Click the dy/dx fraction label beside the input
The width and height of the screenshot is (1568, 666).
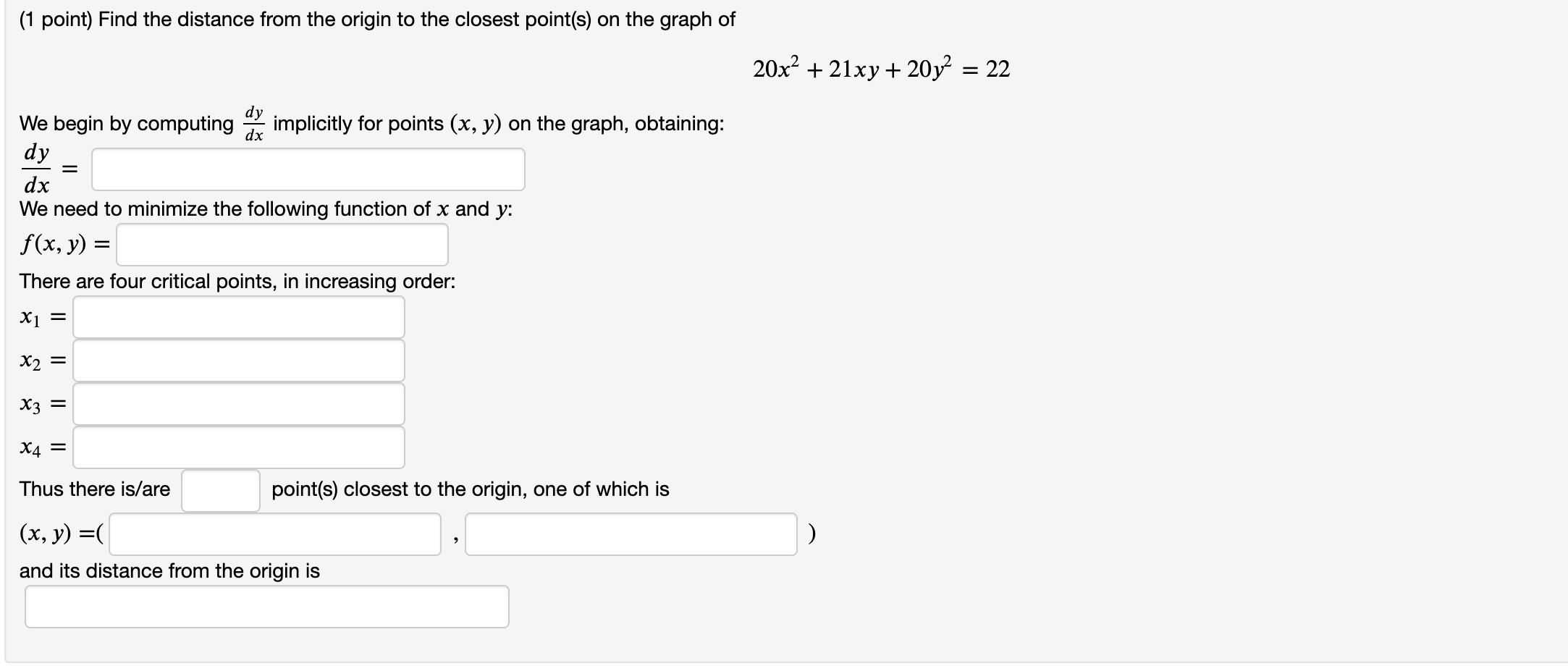pos(35,169)
